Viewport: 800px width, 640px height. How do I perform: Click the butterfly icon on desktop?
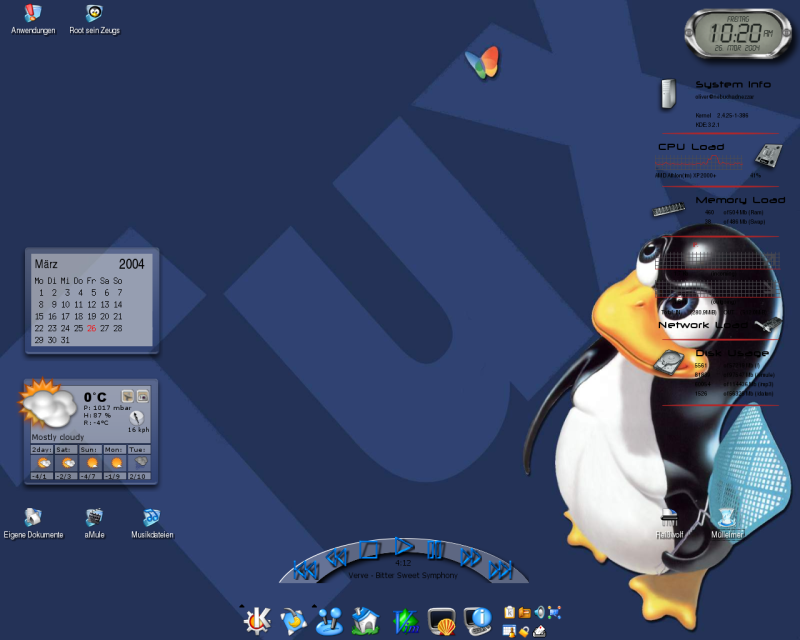pyautogui.click(x=482, y=62)
